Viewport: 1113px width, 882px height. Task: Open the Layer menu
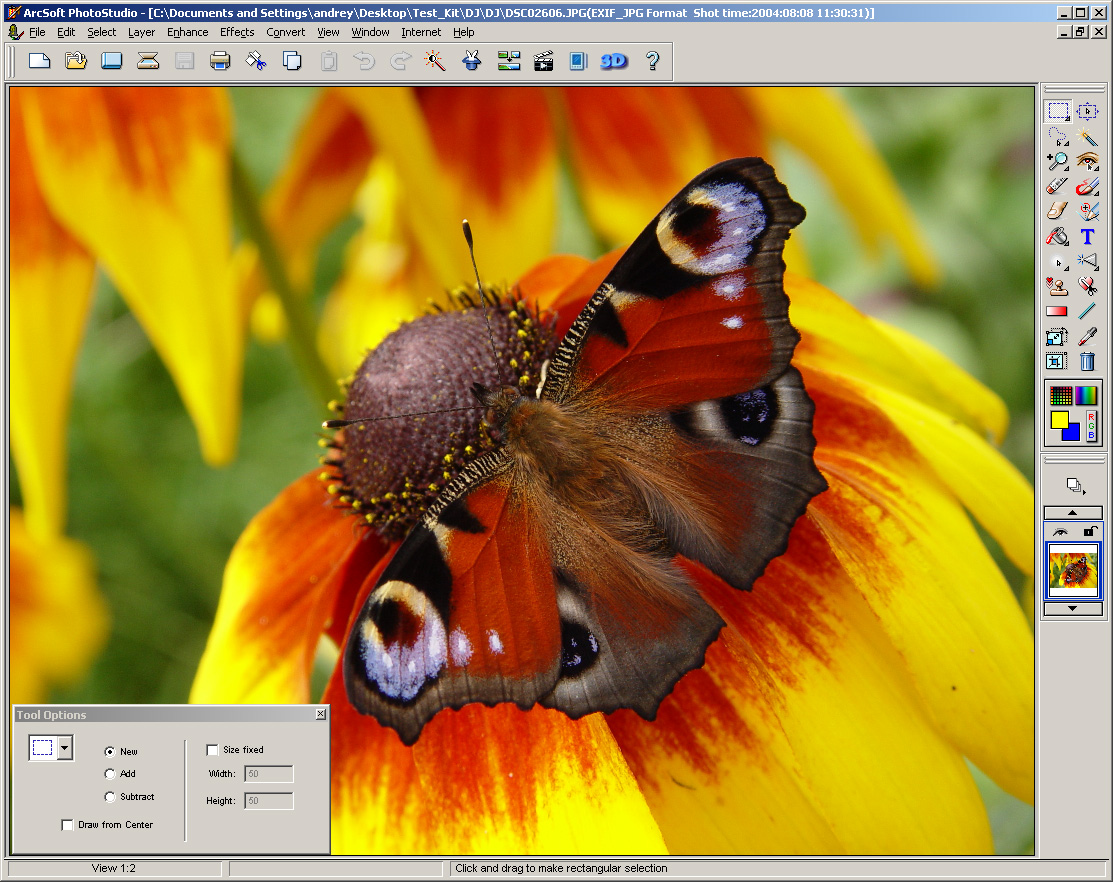[x=141, y=32]
